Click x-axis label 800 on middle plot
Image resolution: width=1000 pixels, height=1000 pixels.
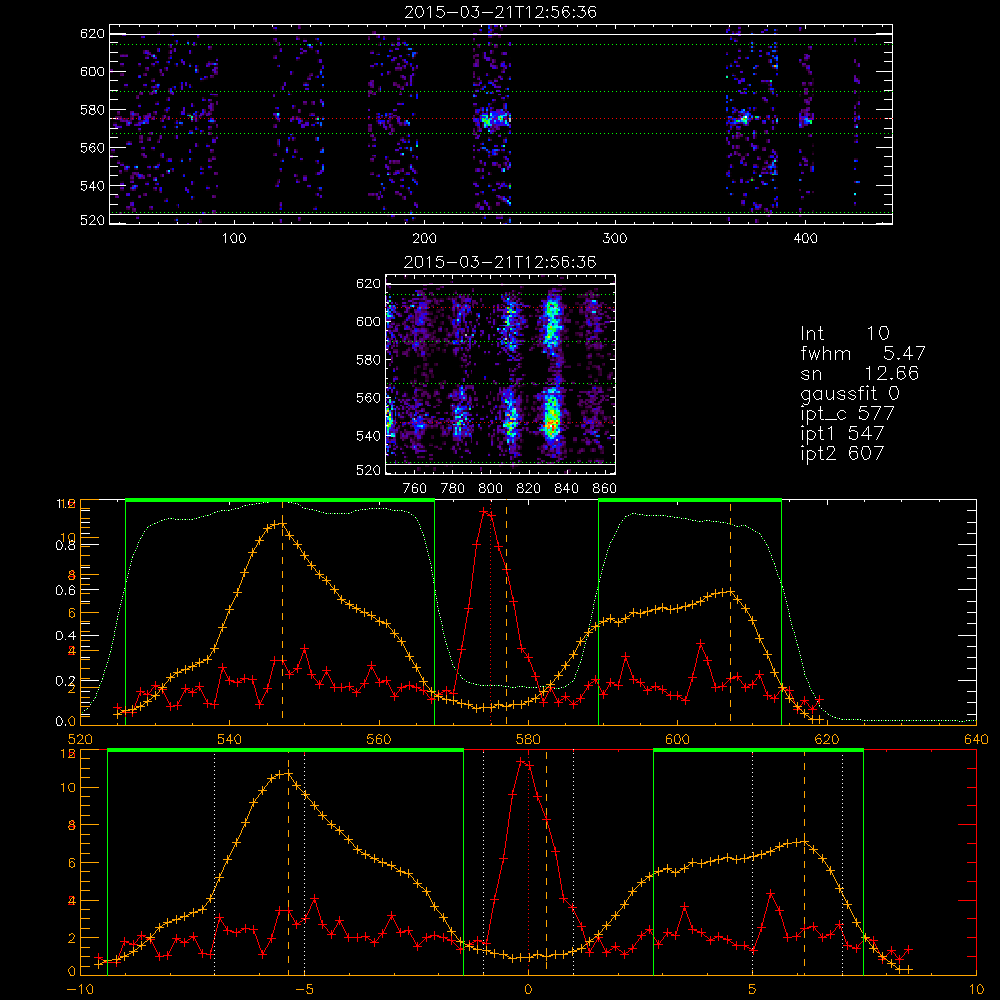coord(490,489)
